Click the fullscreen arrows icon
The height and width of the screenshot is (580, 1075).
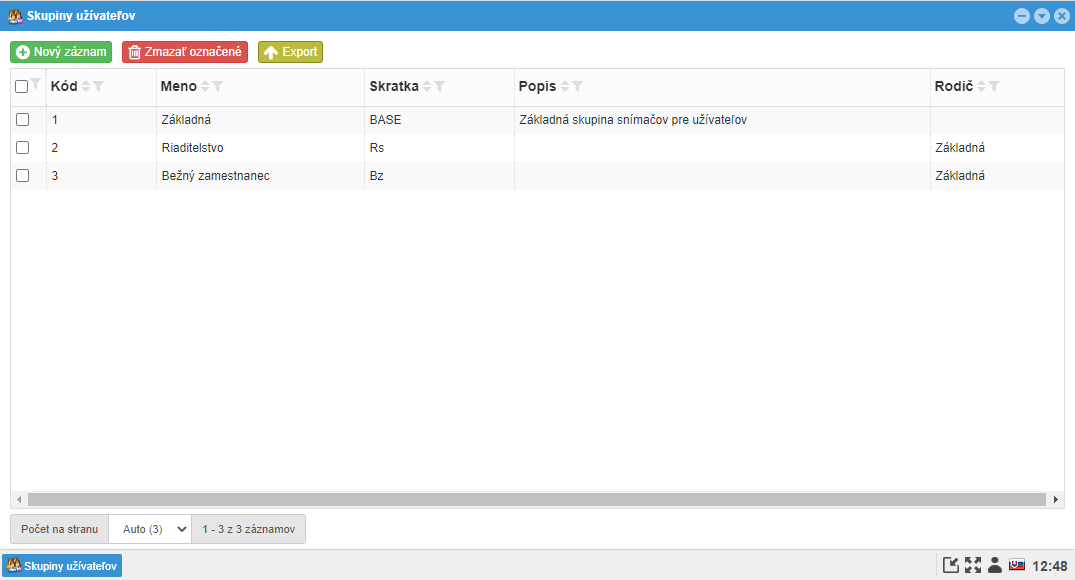coord(973,565)
